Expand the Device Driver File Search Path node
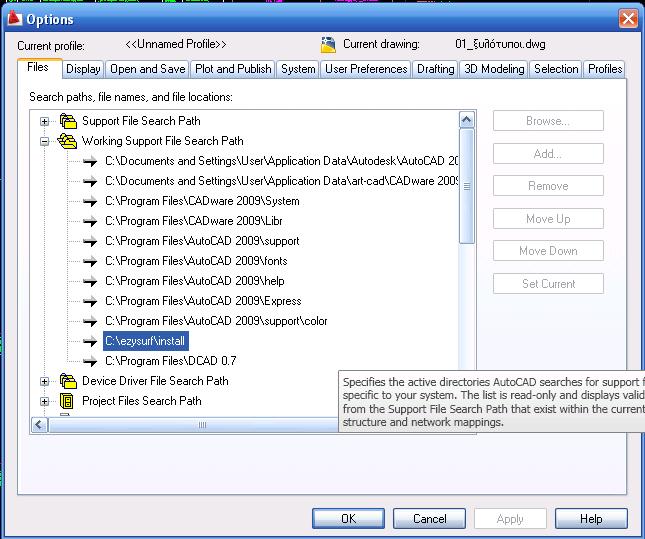The image size is (645, 539). pos(44,381)
